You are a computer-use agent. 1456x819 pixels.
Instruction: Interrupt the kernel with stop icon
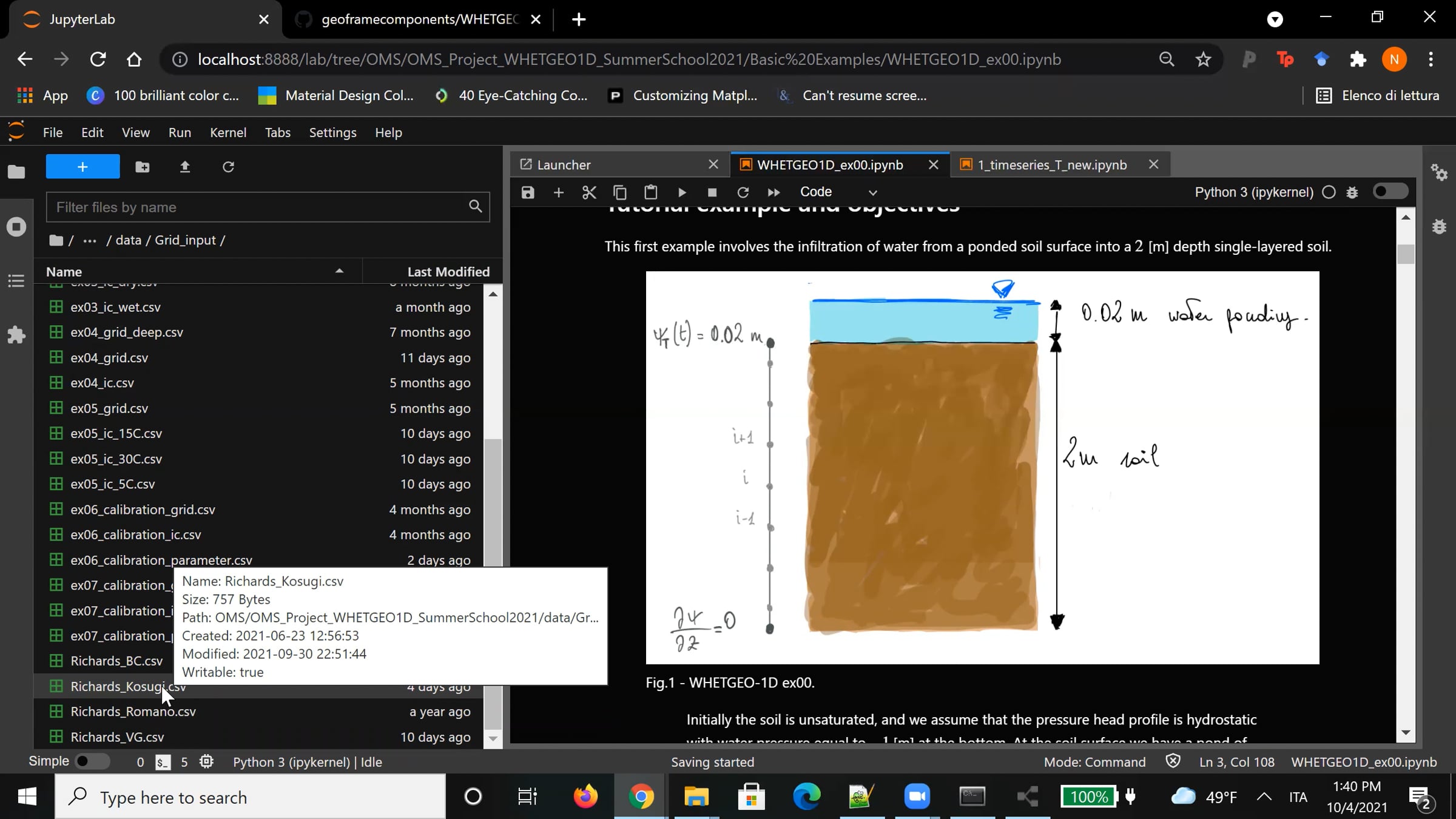click(712, 192)
